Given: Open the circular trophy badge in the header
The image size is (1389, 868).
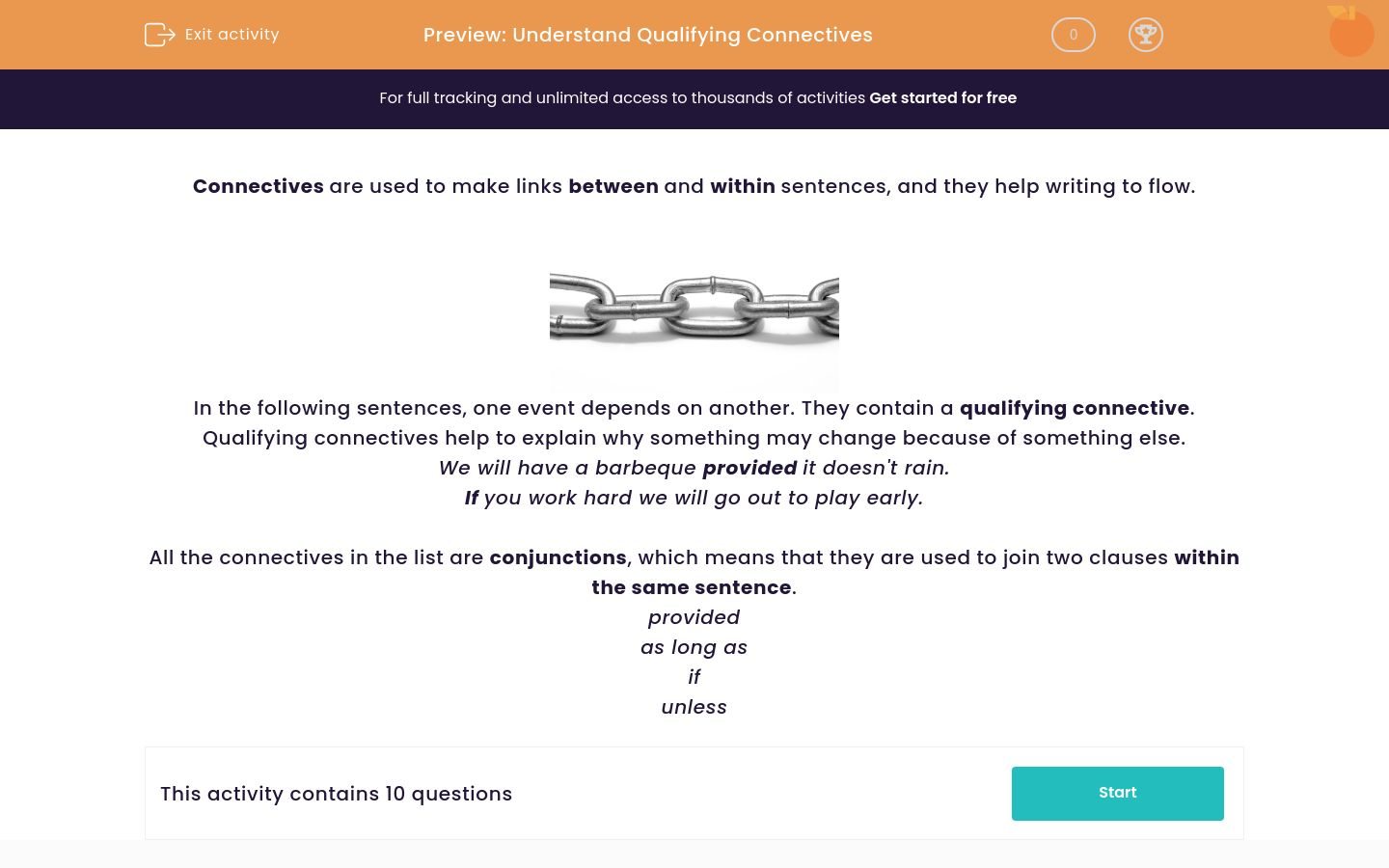Looking at the screenshot, I should [1146, 35].
